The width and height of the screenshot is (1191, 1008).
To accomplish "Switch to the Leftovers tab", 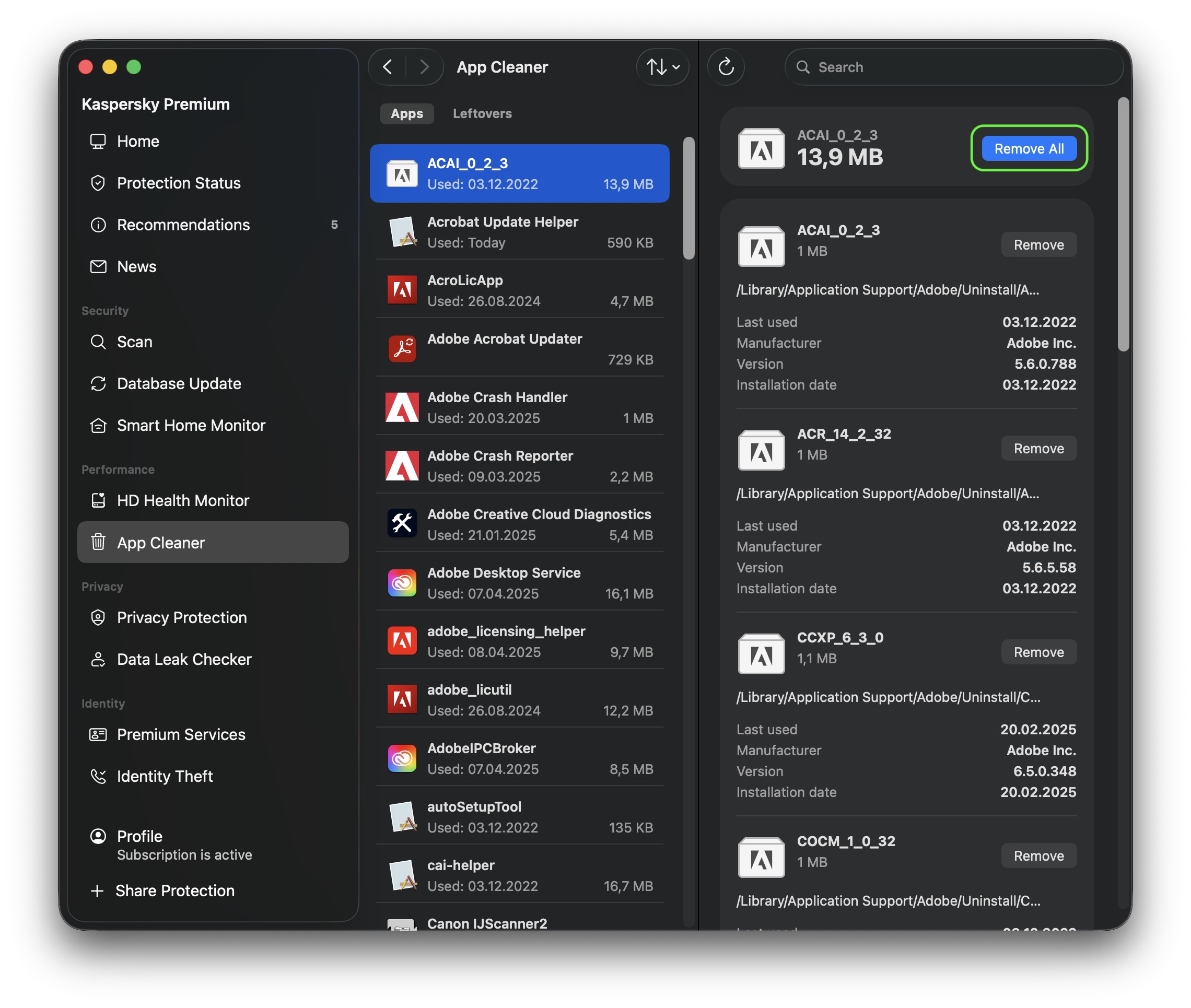I will (x=482, y=113).
